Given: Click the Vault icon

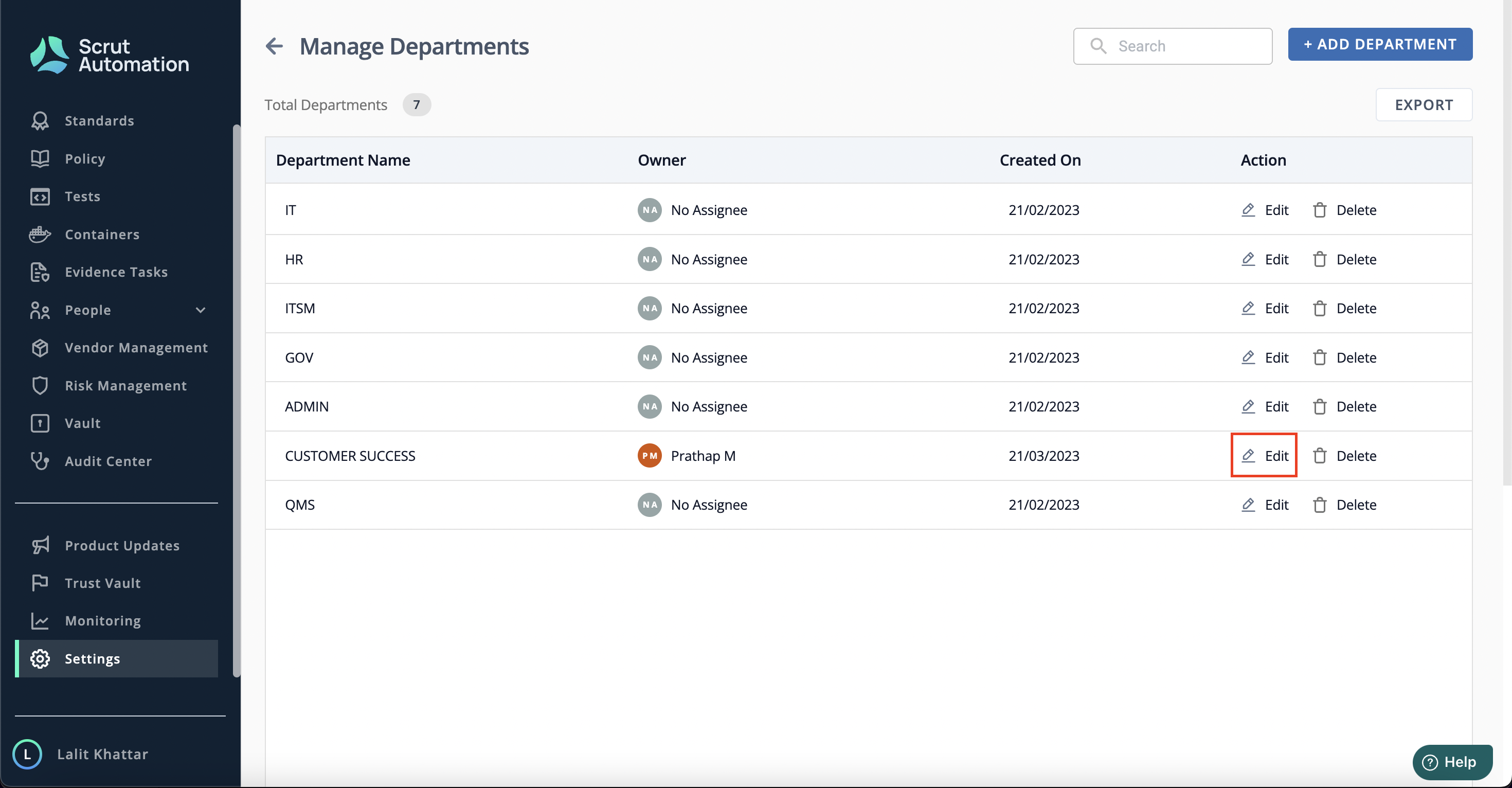Looking at the screenshot, I should click(x=40, y=423).
